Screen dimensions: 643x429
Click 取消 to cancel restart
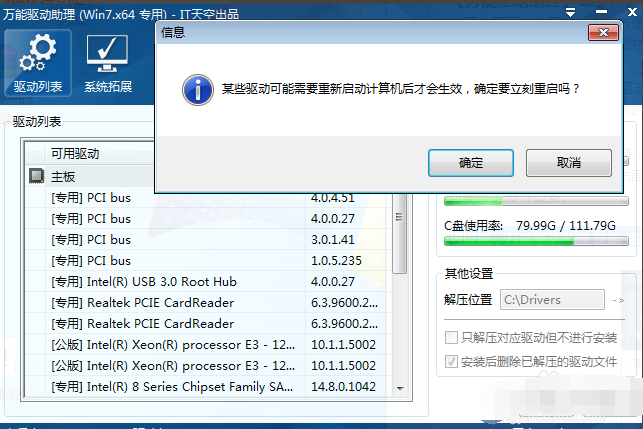point(568,163)
